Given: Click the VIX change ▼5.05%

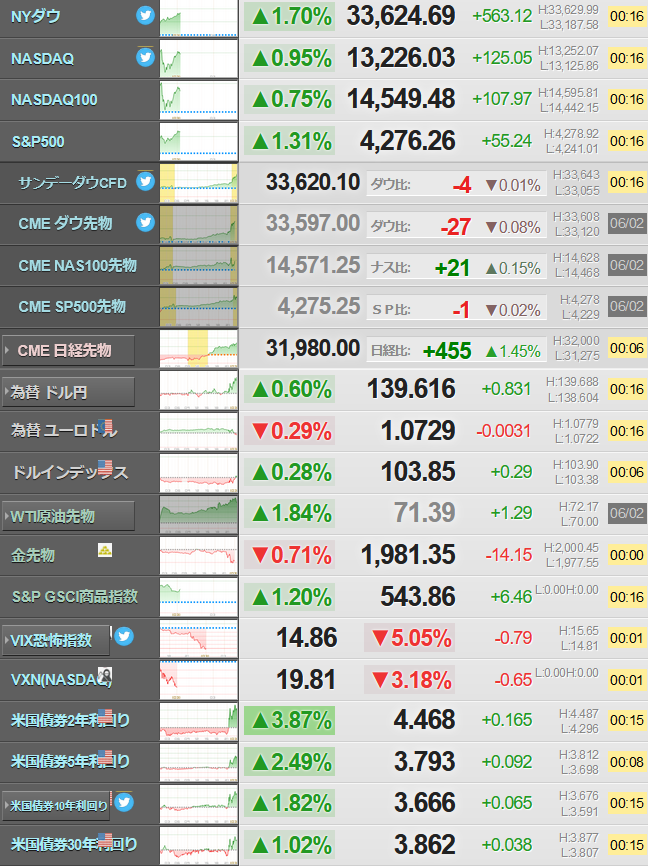Looking at the screenshot, I should click(409, 638).
